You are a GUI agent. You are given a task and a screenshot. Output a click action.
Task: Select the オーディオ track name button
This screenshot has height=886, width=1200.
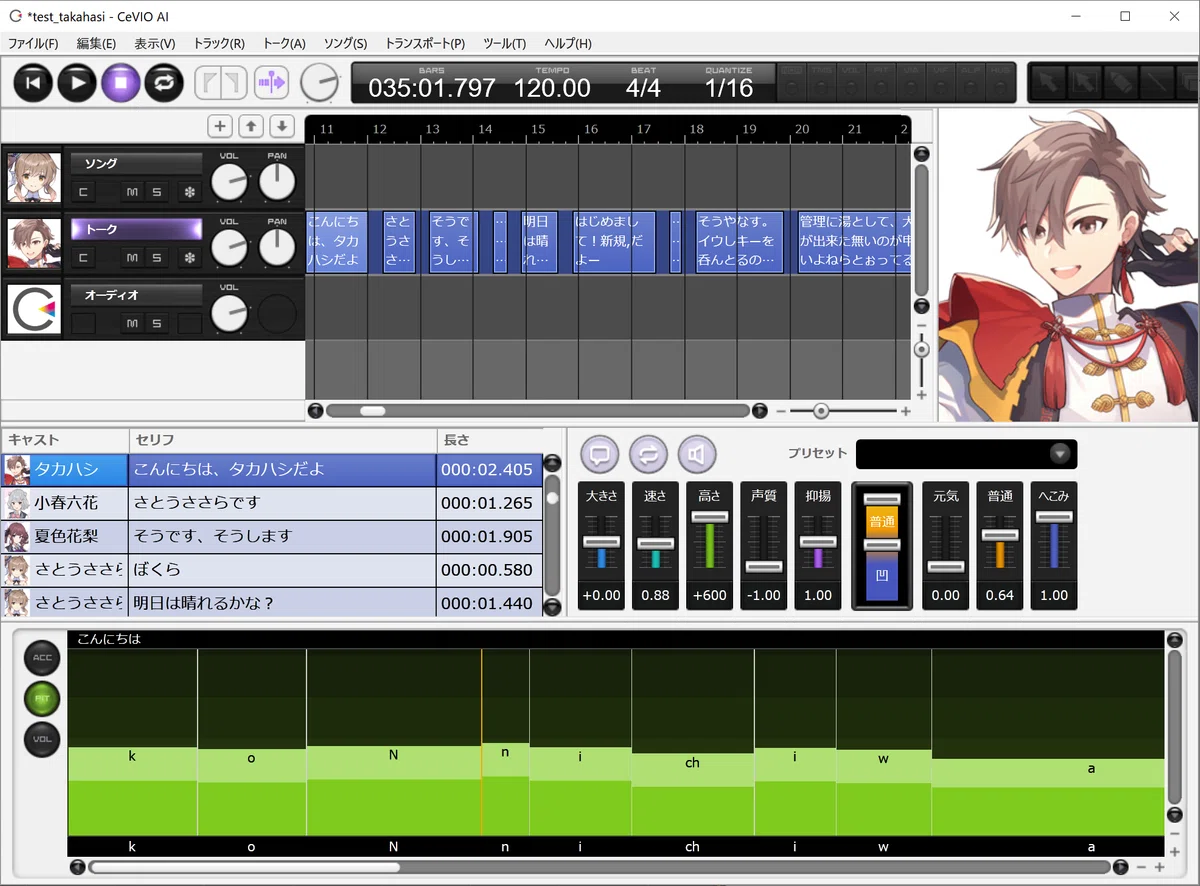point(137,295)
